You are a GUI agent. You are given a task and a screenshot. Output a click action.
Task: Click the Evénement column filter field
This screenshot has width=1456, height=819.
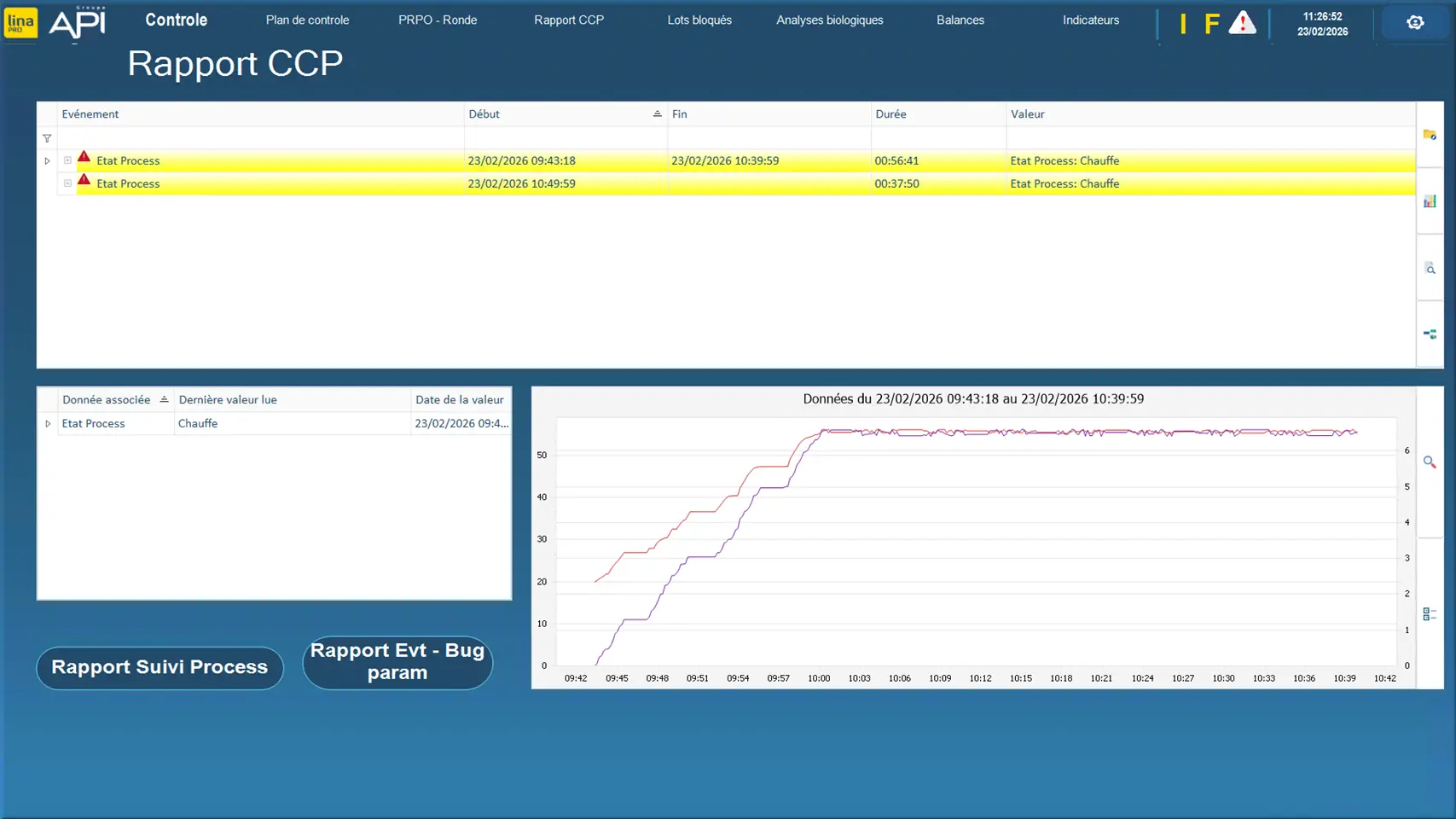point(260,138)
